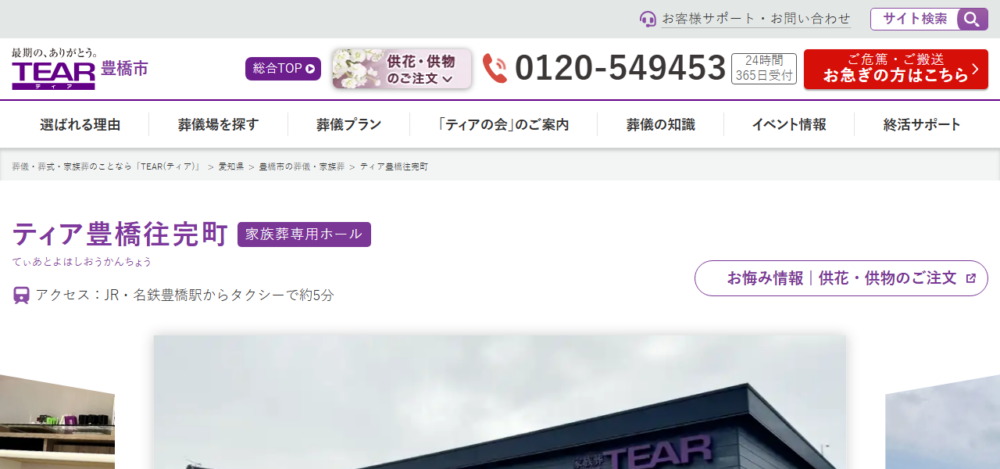Click breadcrumb 葬儀・葬式・家族葬のことなら「TEAR(ティア)」

pyautogui.click(x=107, y=167)
